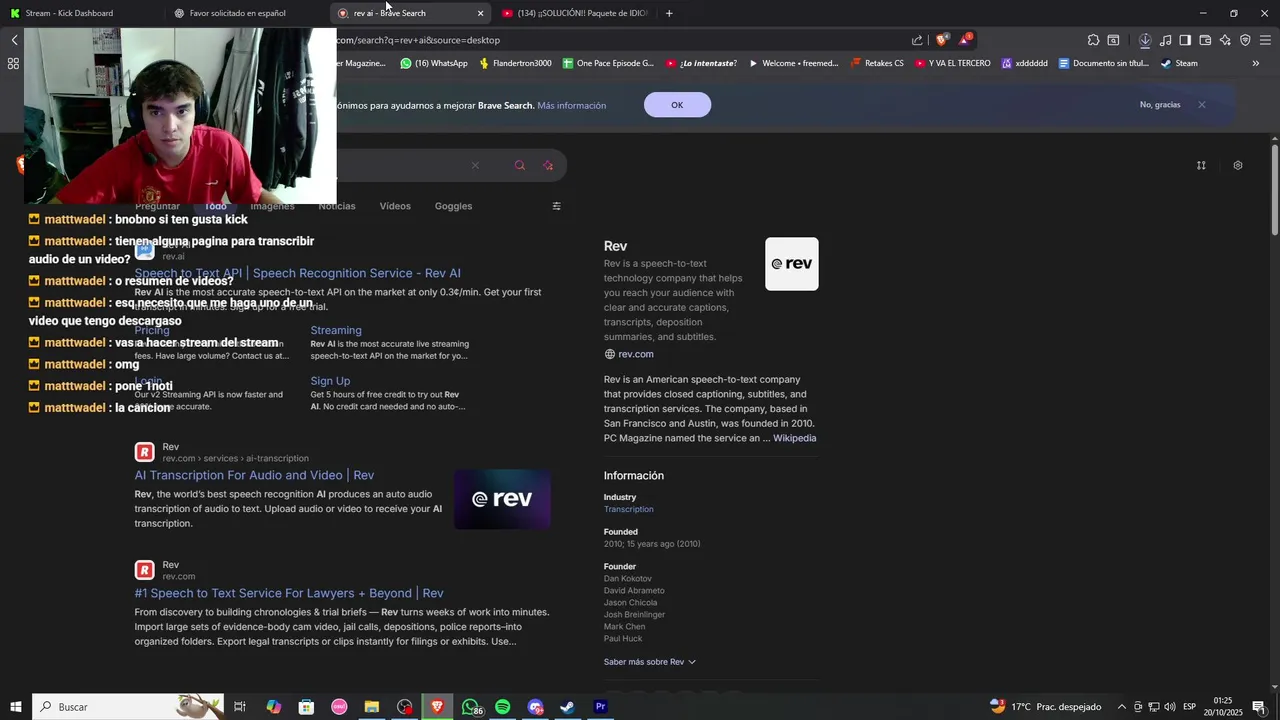Click the rev logo thumbnail beside AI Transcription result
The height and width of the screenshot is (720, 1280).
[502, 499]
